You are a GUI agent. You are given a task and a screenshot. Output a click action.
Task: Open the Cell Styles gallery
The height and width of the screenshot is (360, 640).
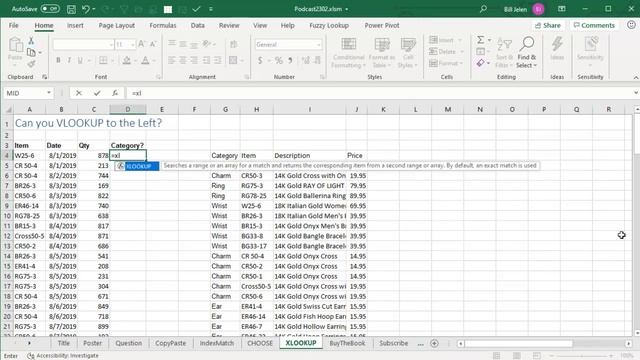click(407, 53)
